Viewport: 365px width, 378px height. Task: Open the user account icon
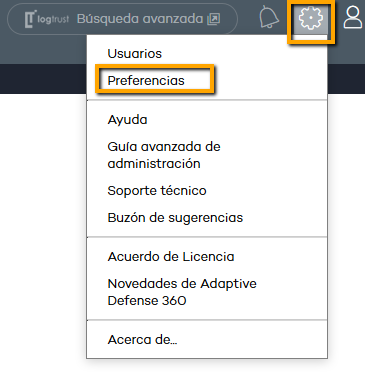353,18
